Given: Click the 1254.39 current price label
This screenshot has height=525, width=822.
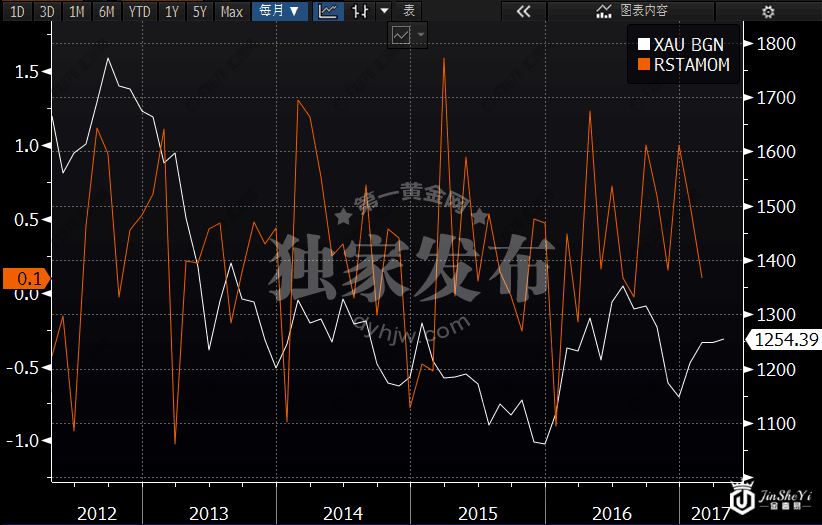Looking at the screenshot, I should pos(788,340).
